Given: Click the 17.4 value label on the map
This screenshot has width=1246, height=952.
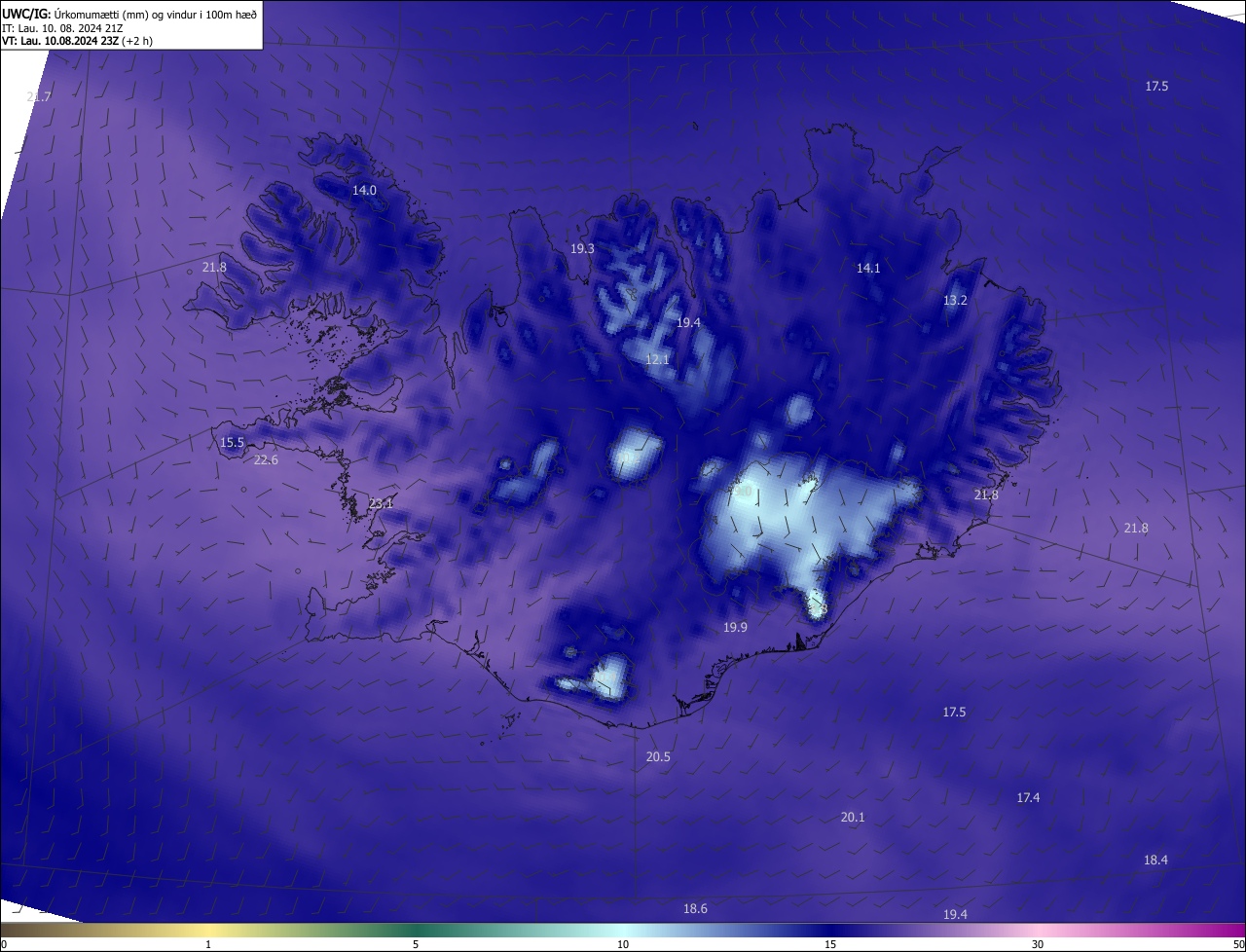Looking at the screenshot, I should pyautogui.click(x=1028, y=797).
